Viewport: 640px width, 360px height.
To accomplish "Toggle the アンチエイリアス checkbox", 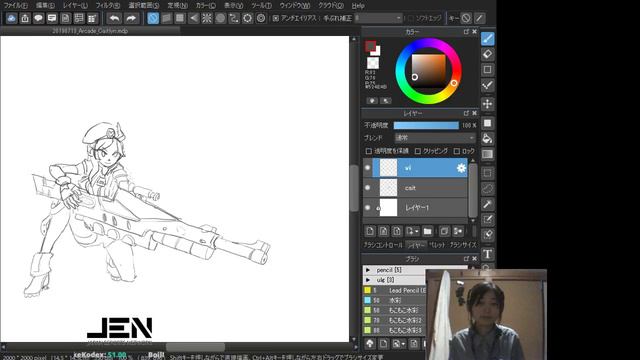I will (x=276, y=18).
